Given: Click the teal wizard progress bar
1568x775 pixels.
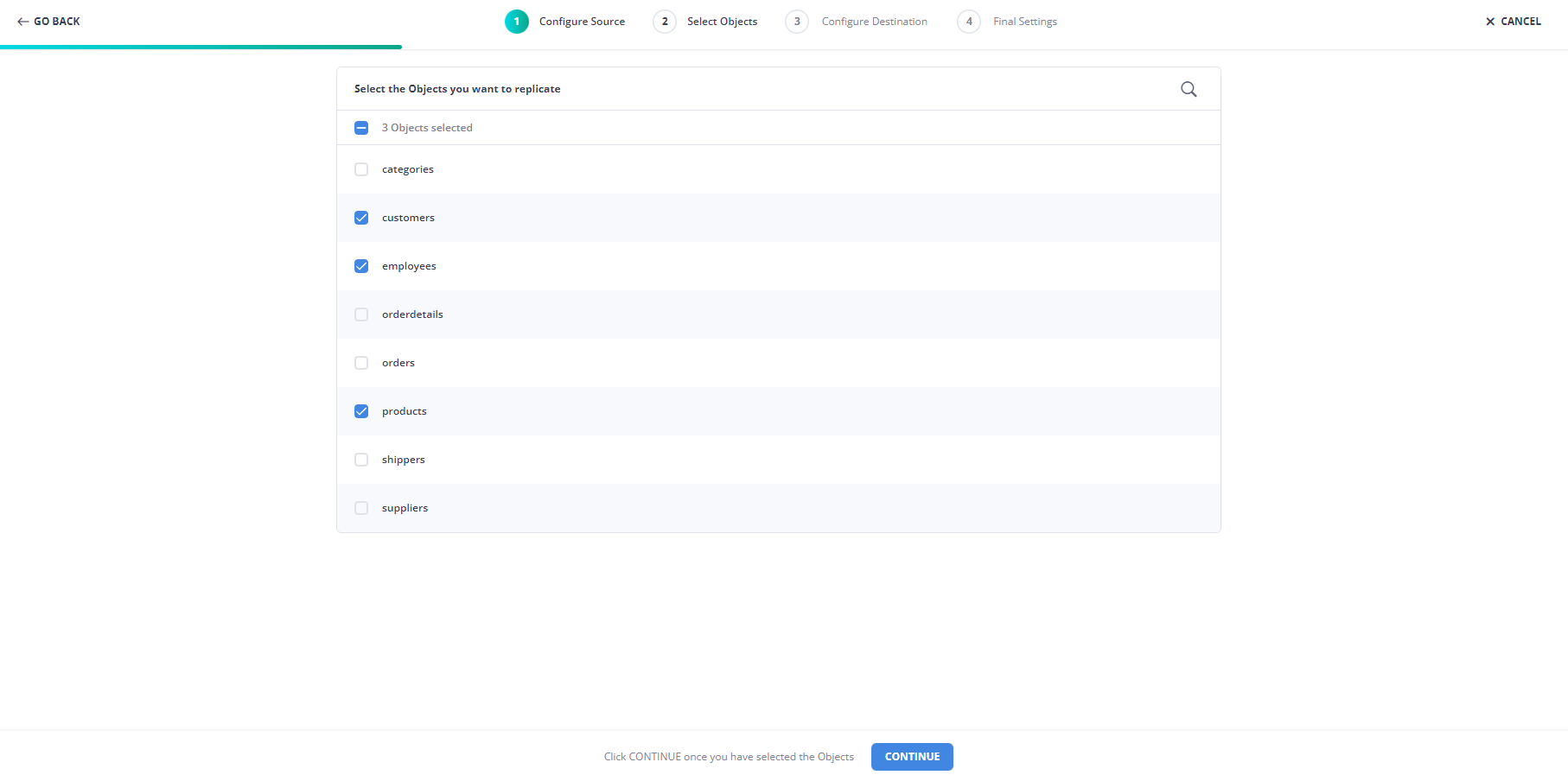Looking at the screenshot, I should tap(201, 47).
